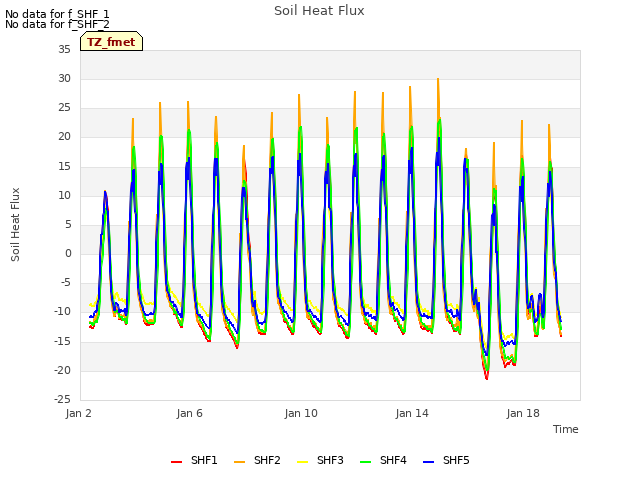Select the SHF3 legend label
Viewport: 640px width, 480px height.
click(330, 460)
